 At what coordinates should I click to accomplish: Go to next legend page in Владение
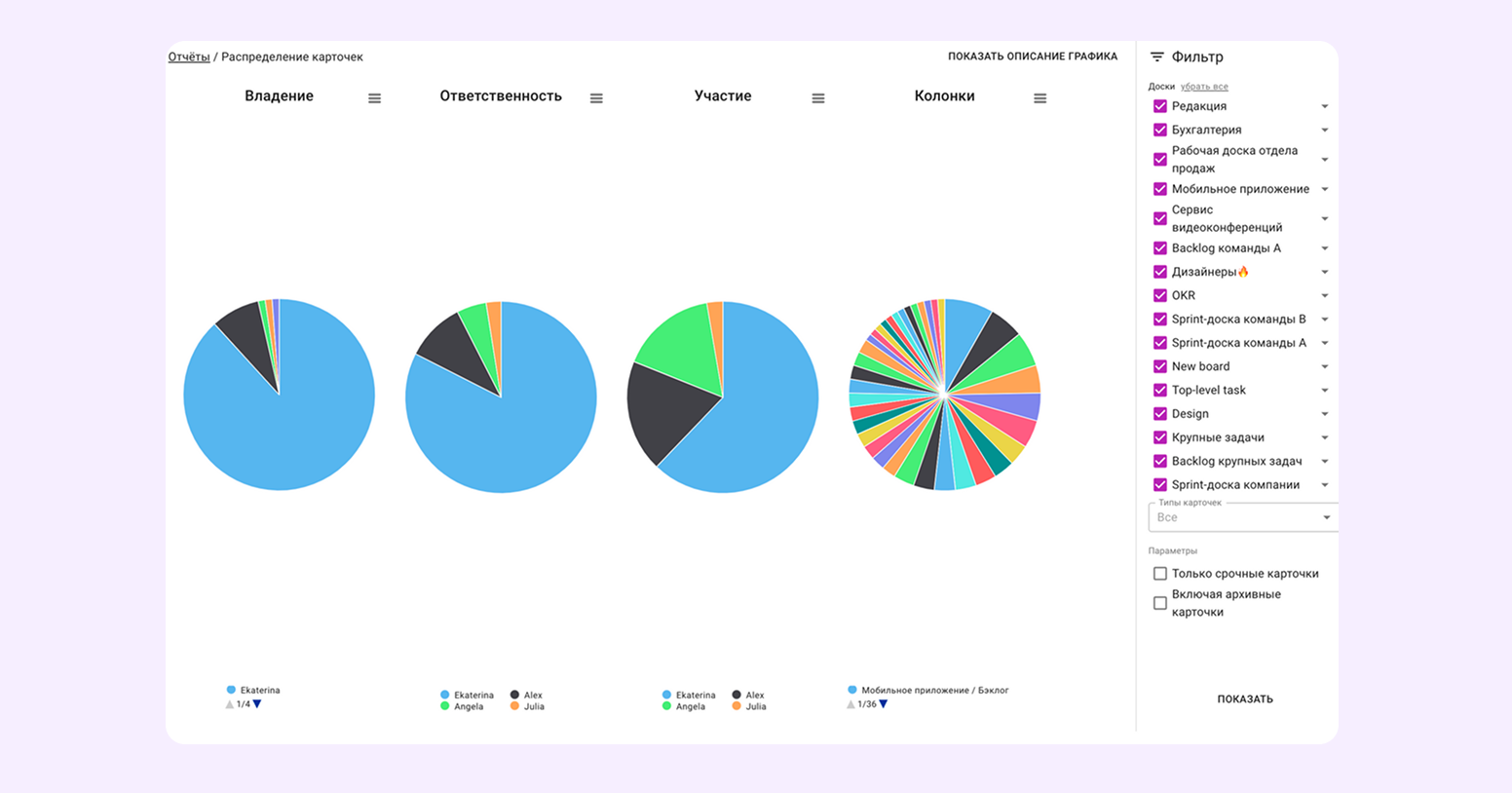pyautogui.click(x=257, y=704)
